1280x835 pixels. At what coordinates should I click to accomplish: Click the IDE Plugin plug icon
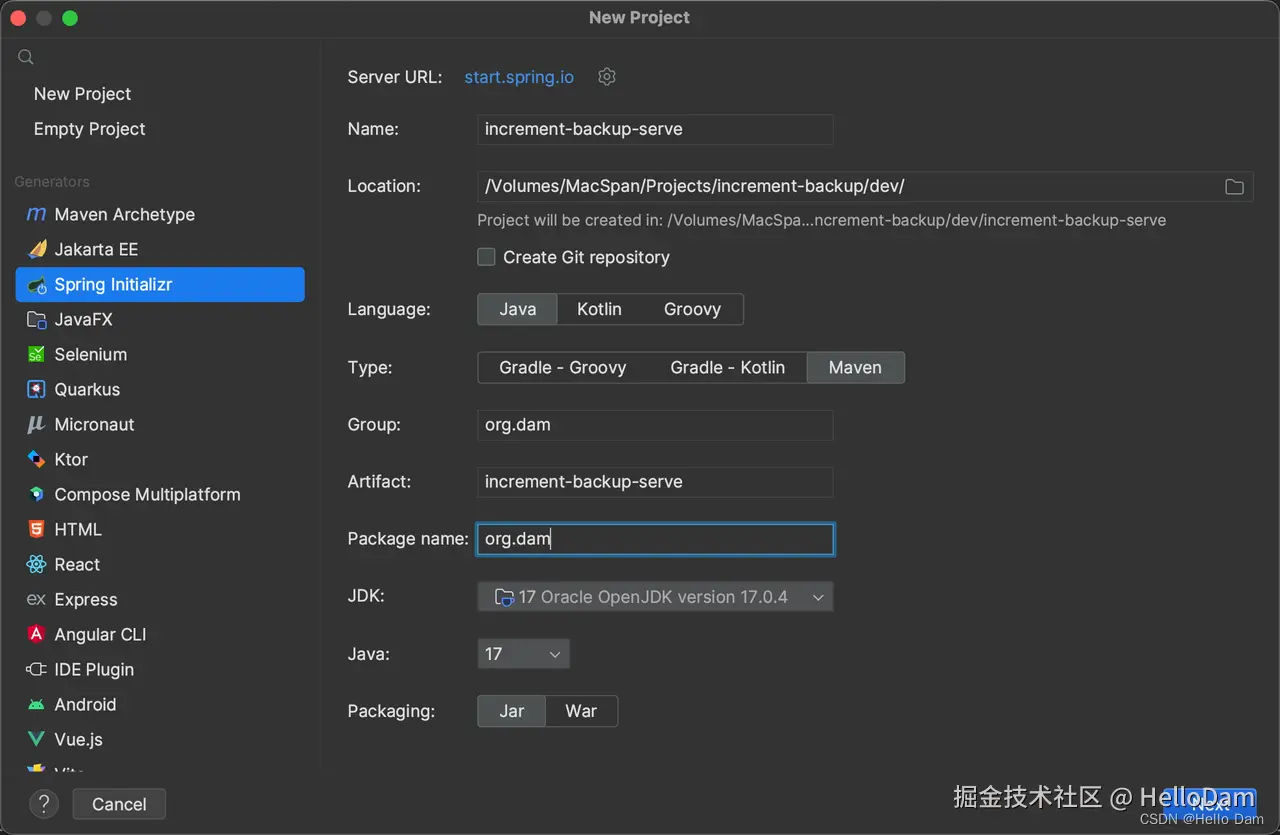(x=36, y=669)
